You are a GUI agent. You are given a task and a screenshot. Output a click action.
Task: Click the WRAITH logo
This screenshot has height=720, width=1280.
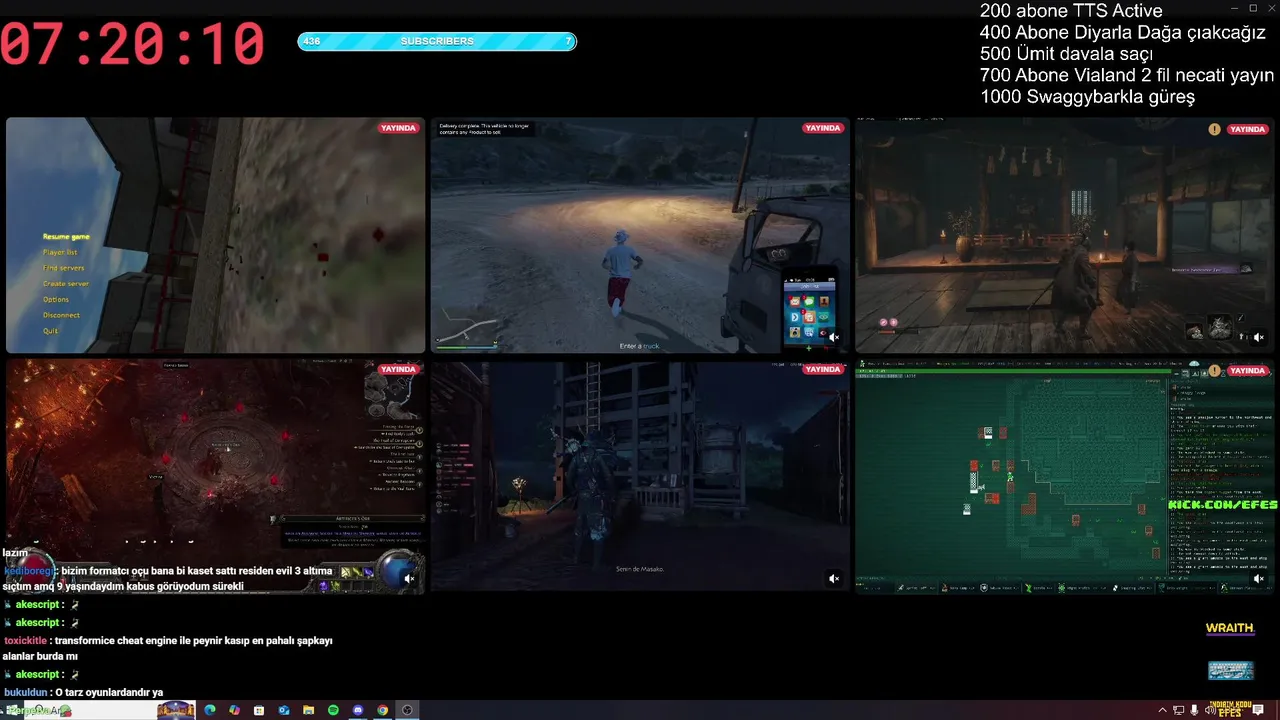(1229, 628)
